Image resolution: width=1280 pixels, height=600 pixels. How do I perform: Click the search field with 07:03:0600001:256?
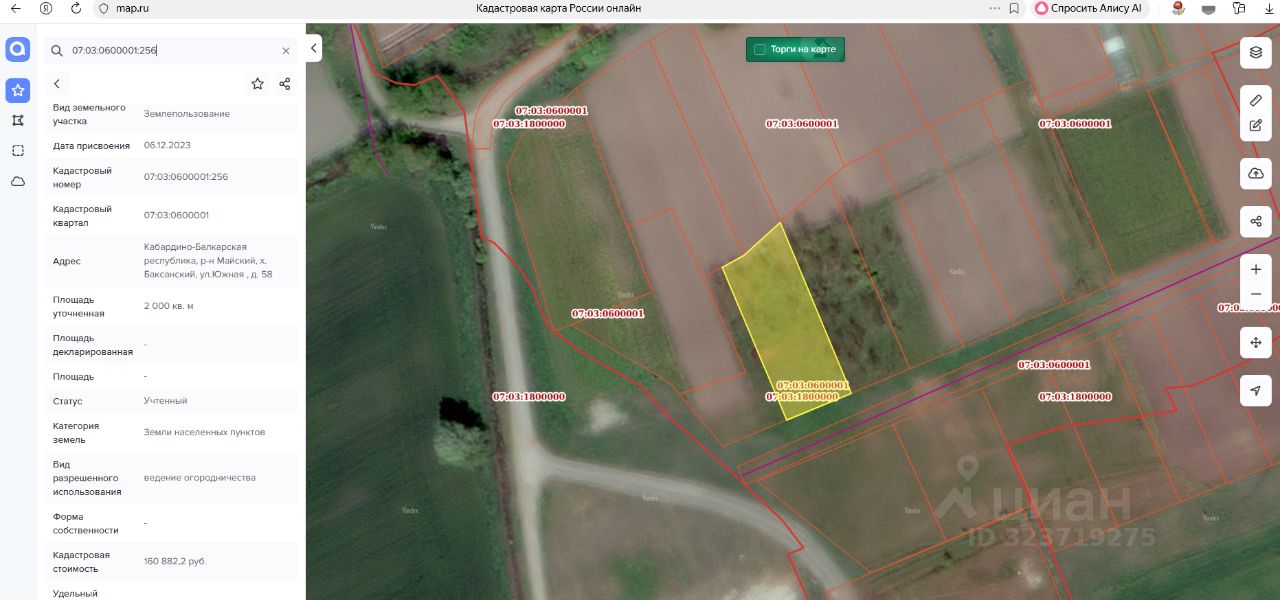point(170,50)
